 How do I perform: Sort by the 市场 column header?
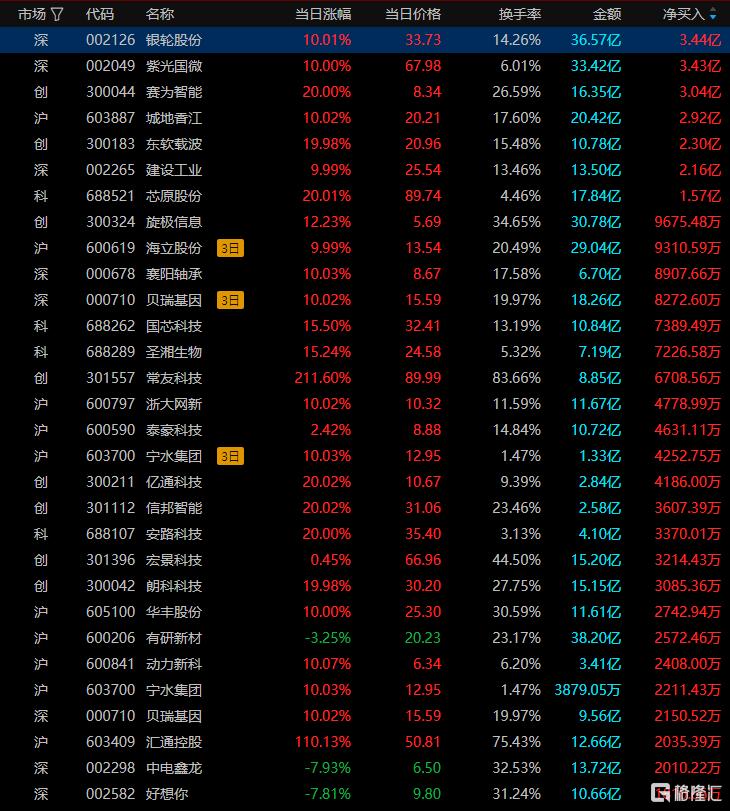[32, 14]
